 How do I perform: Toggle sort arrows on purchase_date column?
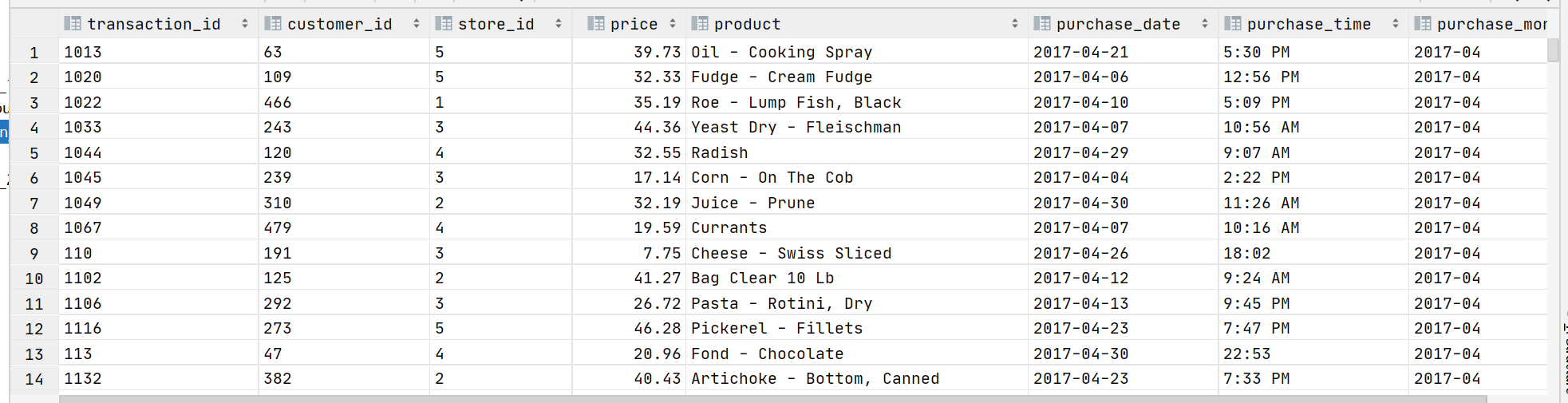1205,24
